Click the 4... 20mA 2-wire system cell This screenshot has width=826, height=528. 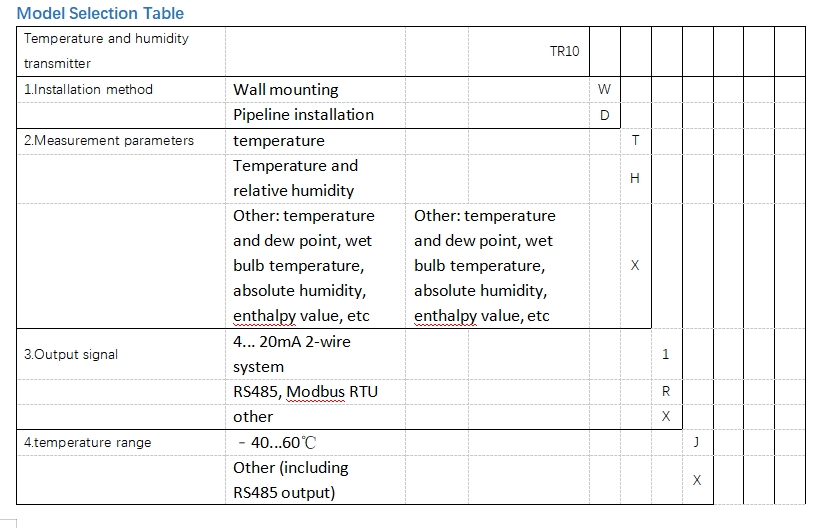point(291,354)
